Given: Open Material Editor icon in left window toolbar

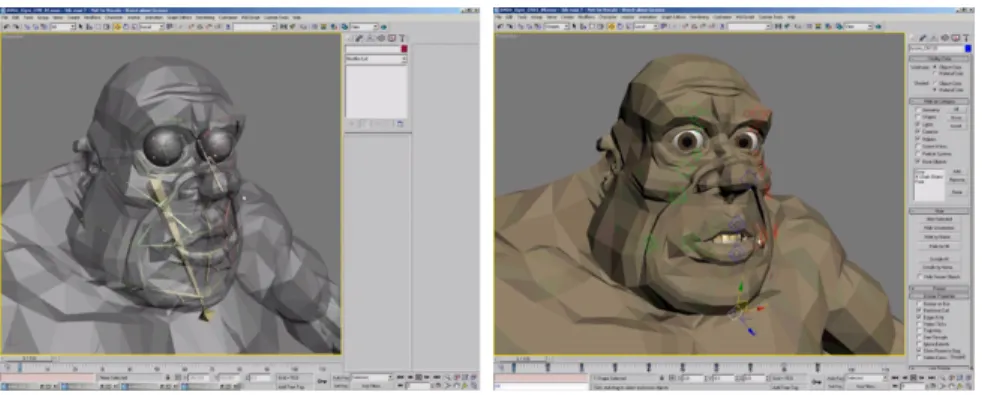Looking at the screenshot, I should [x=334, y=27].
